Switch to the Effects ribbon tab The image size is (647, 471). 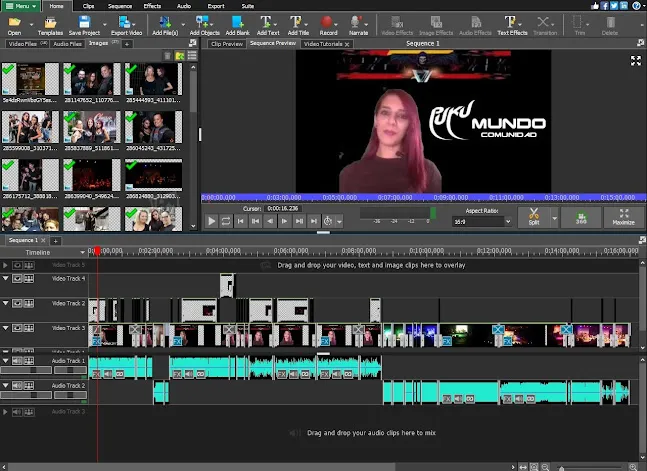click(x=152, y=5)
